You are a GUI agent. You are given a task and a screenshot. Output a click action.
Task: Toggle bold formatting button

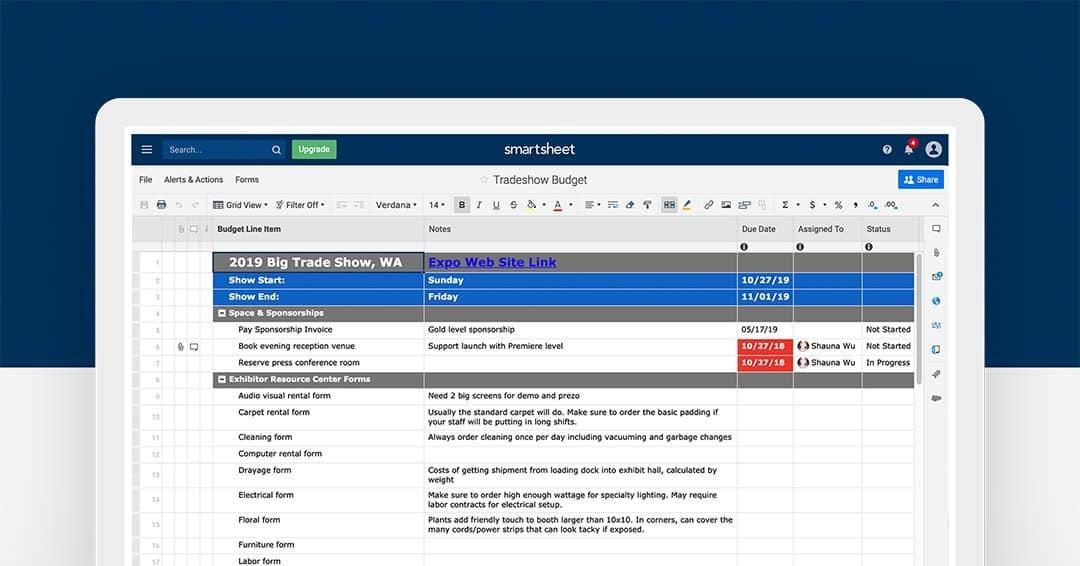point(462,205)
